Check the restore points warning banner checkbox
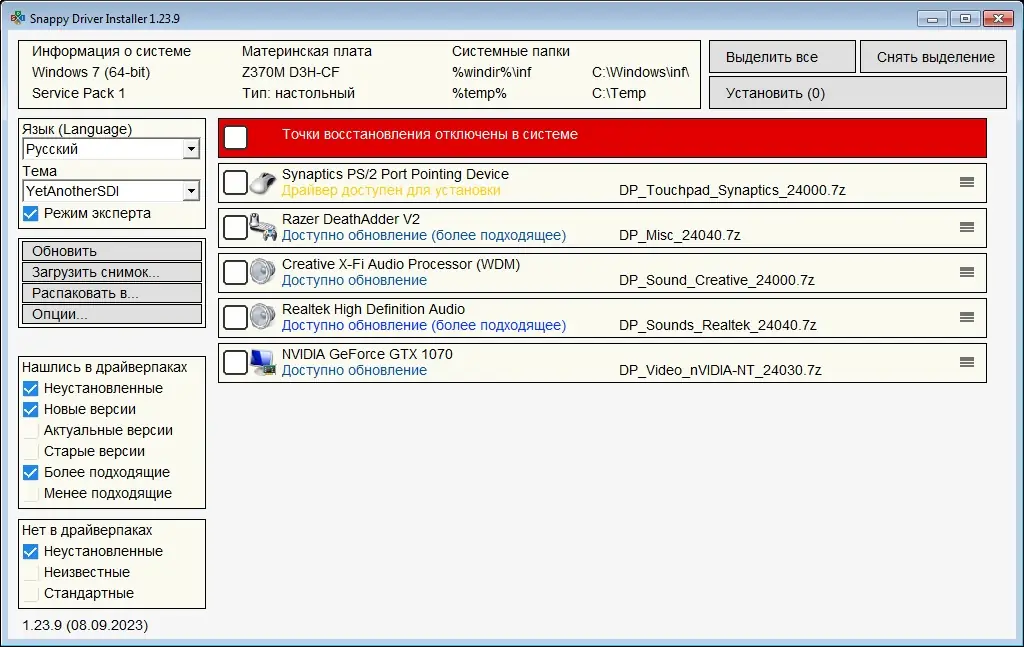 pos(238,137)
